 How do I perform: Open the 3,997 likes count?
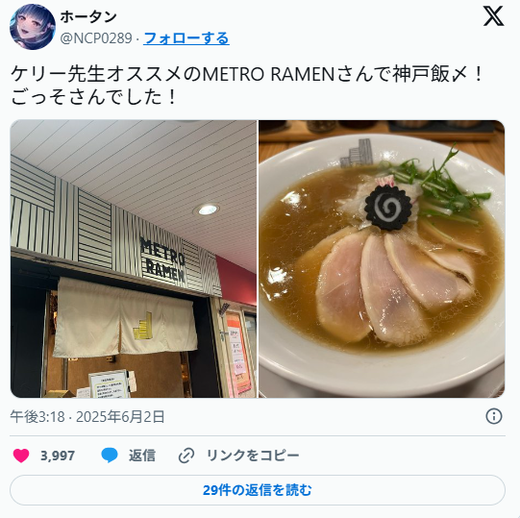pyautogui.click(x=57, y=456)
